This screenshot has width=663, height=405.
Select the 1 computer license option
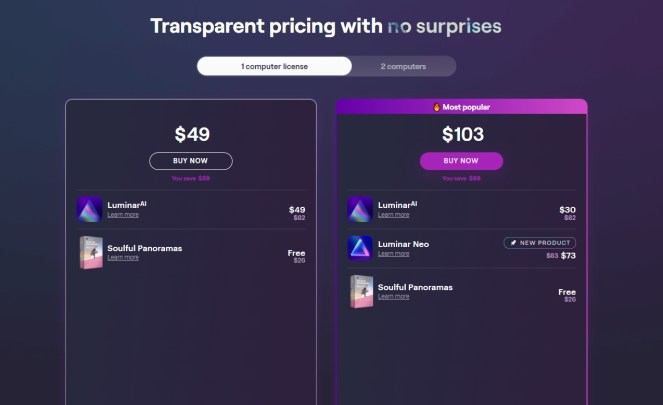click(274, 66)
